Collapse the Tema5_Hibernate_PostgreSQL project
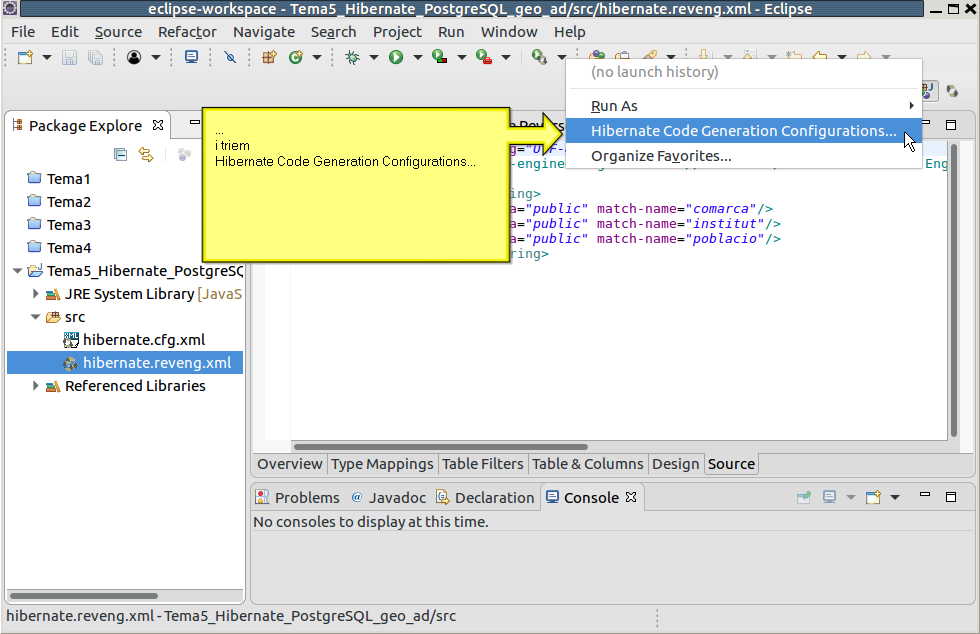 pyautogui.click(x=18, y=271)
